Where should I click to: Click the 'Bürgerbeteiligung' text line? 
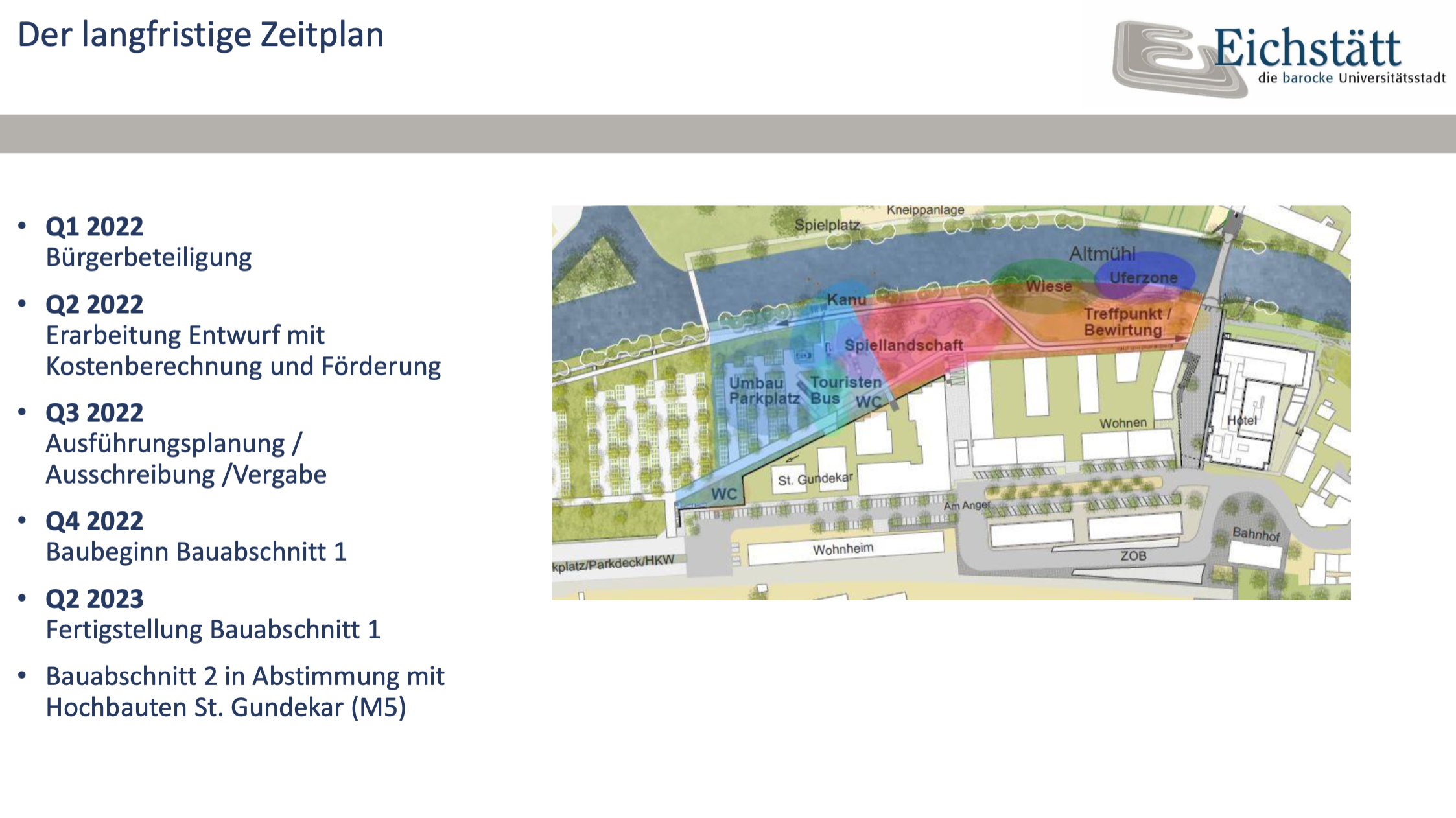point(148,258)
